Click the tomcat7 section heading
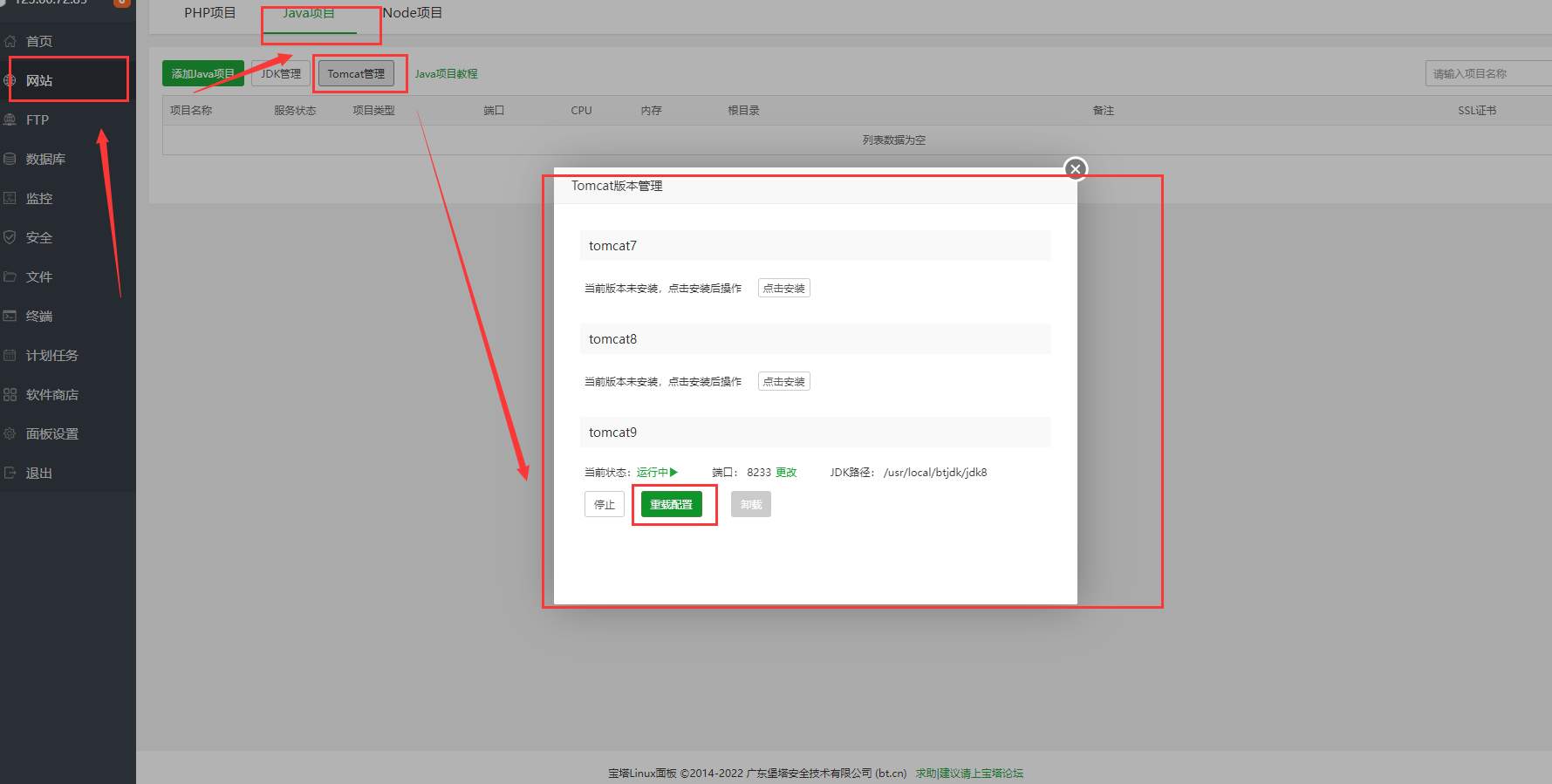 tap(816, 246)
